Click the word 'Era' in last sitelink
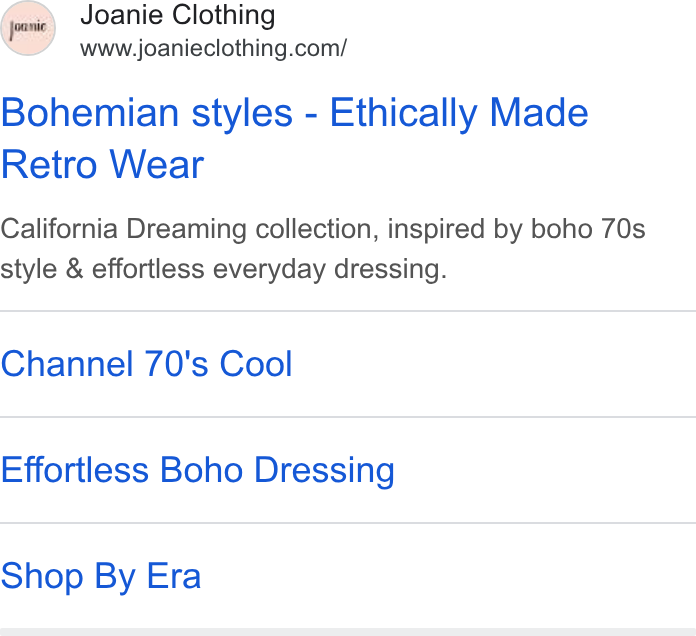 coord(174,576)
